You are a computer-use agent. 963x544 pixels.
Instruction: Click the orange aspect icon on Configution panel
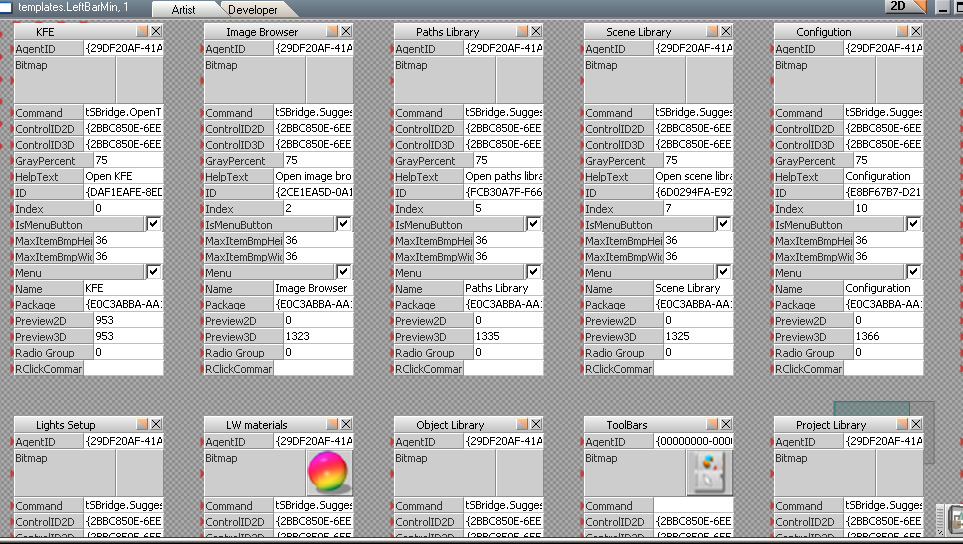902,31
